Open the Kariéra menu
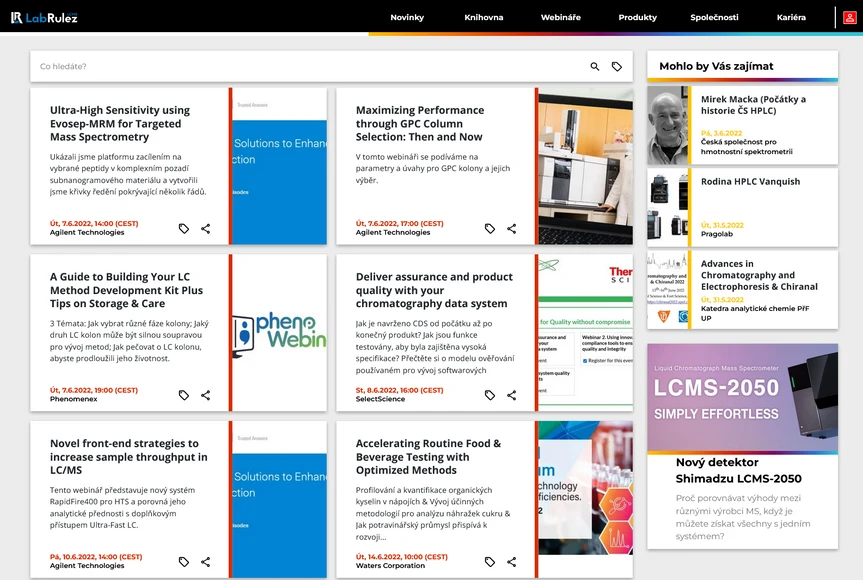The height and width of the screenshot is (580, 863). click(791, 18)
